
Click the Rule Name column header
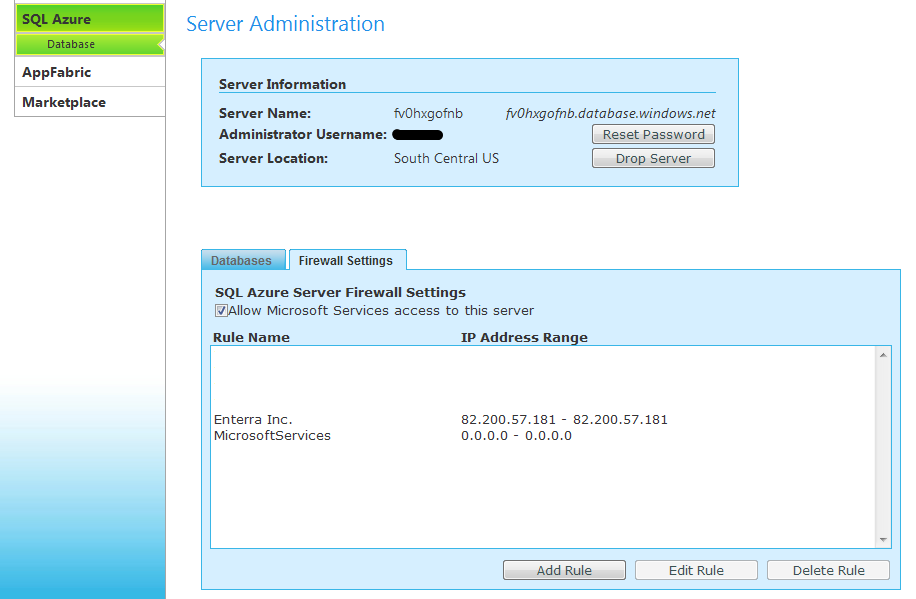pos(251,337)
